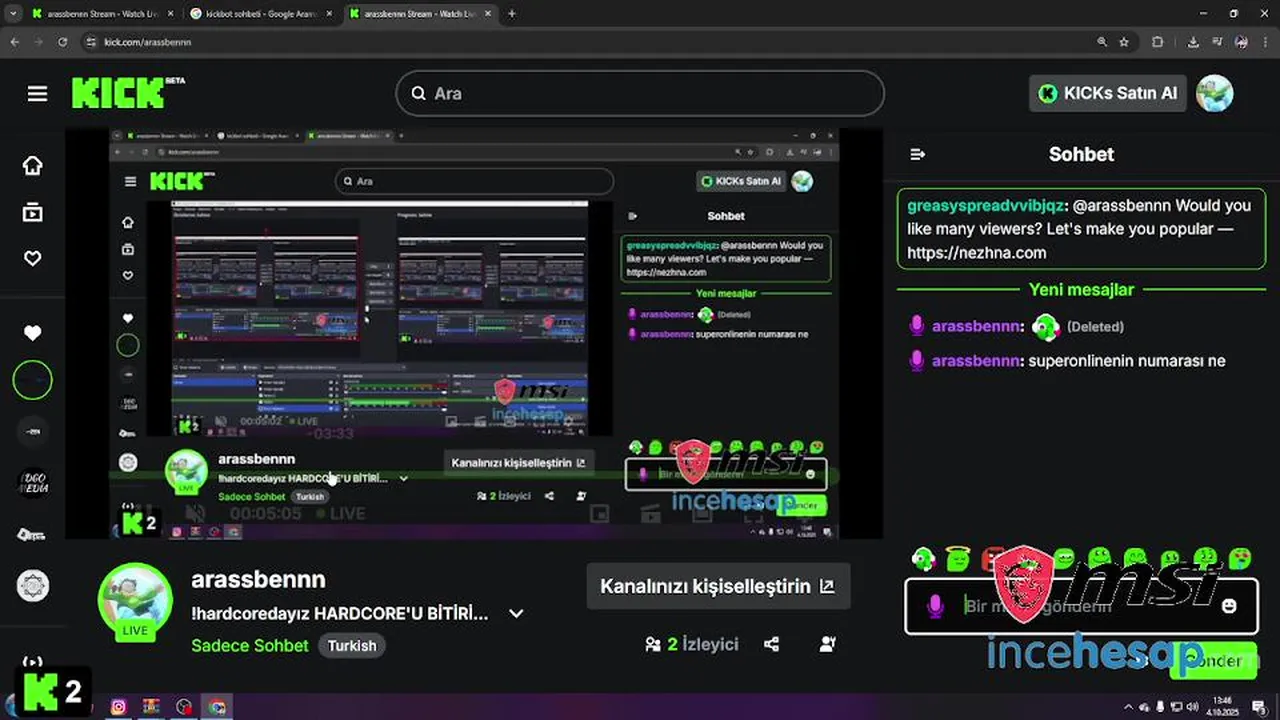The width and height of the screenshot is (1280, 720).
Task: Open Instagram from the Windows taskbar
Action: [x=118, y=707]
